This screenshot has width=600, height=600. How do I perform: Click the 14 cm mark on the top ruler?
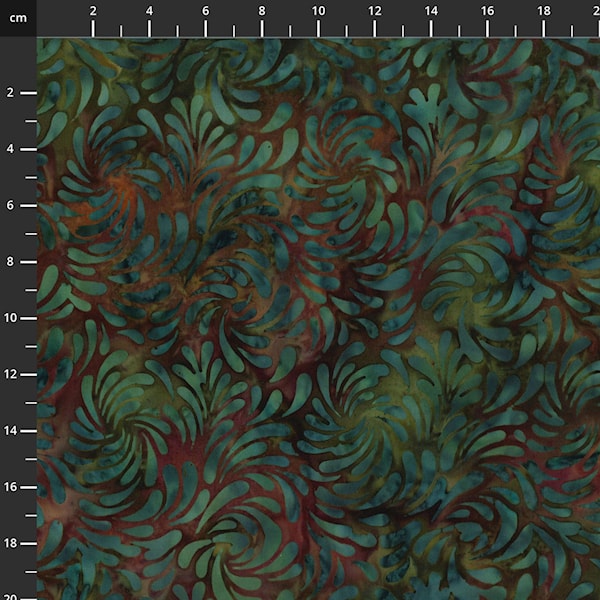click(x=430, y=11)
